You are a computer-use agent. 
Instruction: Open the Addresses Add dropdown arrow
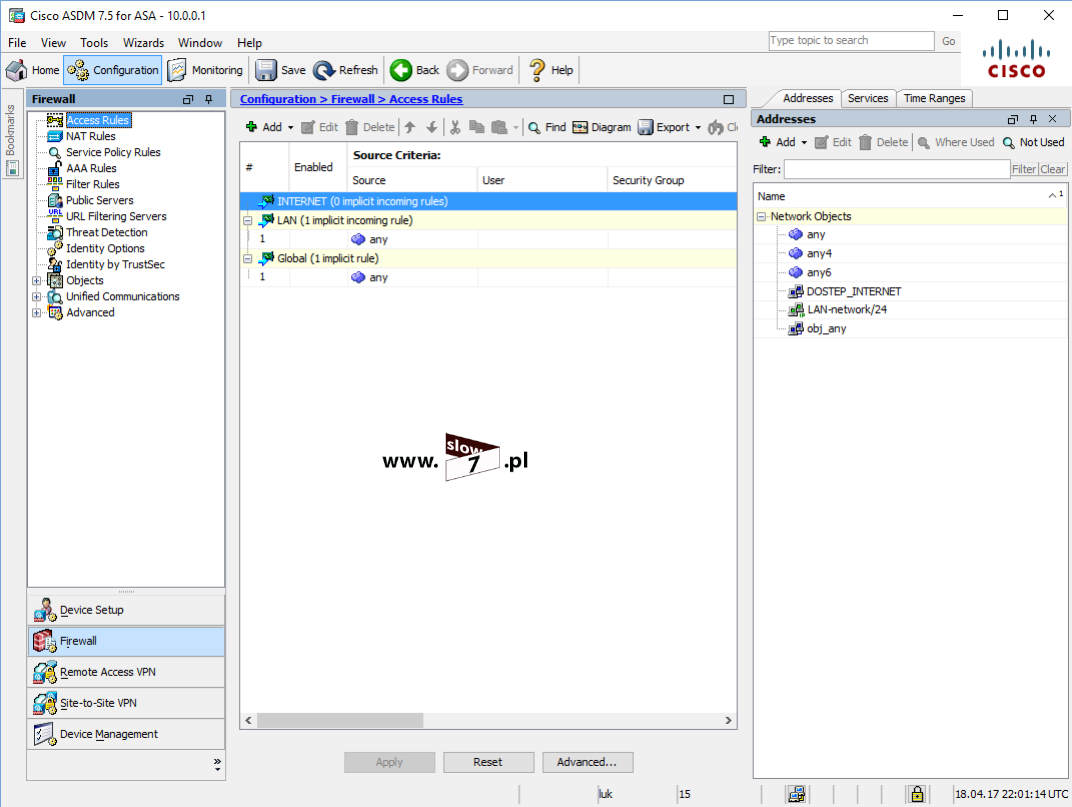pyautogui.click(x=804, y=143)
